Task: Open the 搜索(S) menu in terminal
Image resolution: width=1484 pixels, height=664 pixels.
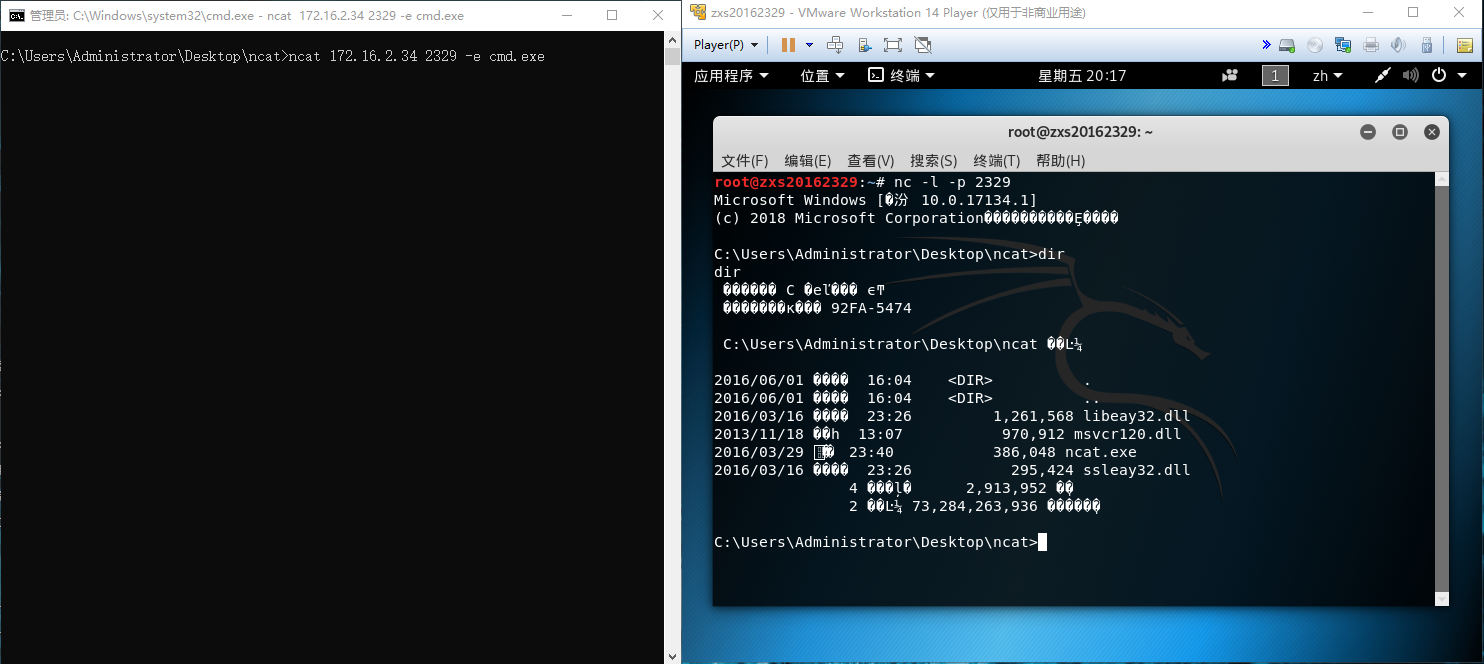Action: 934,161
